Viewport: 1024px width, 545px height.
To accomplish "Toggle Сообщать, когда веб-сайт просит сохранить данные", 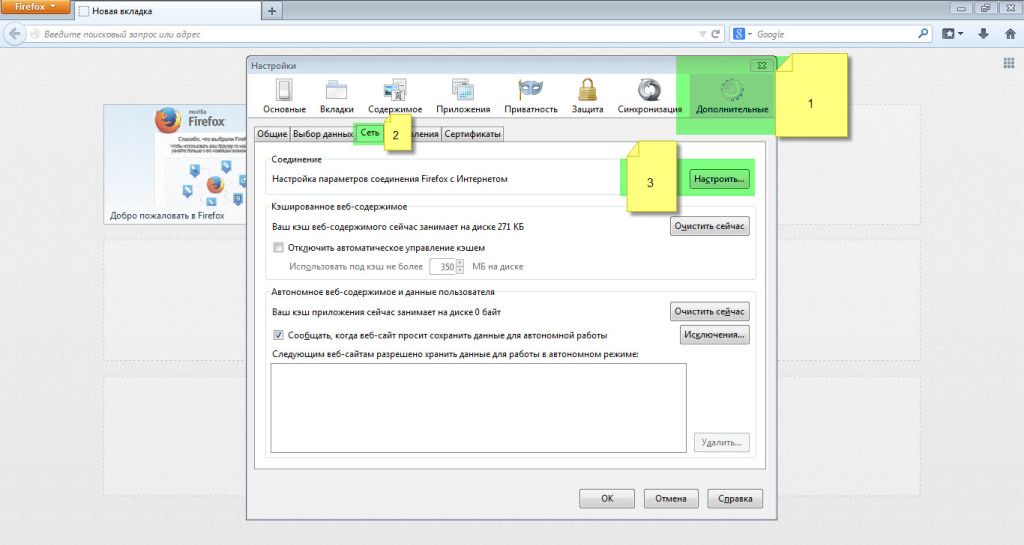I will [278, 335].
